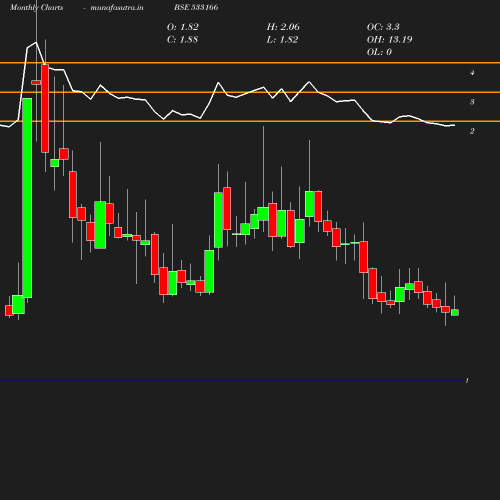This screenshot has height=500, width=500.
Task: Click the 'OC: 3.3' reading
Action: point(383,27)
